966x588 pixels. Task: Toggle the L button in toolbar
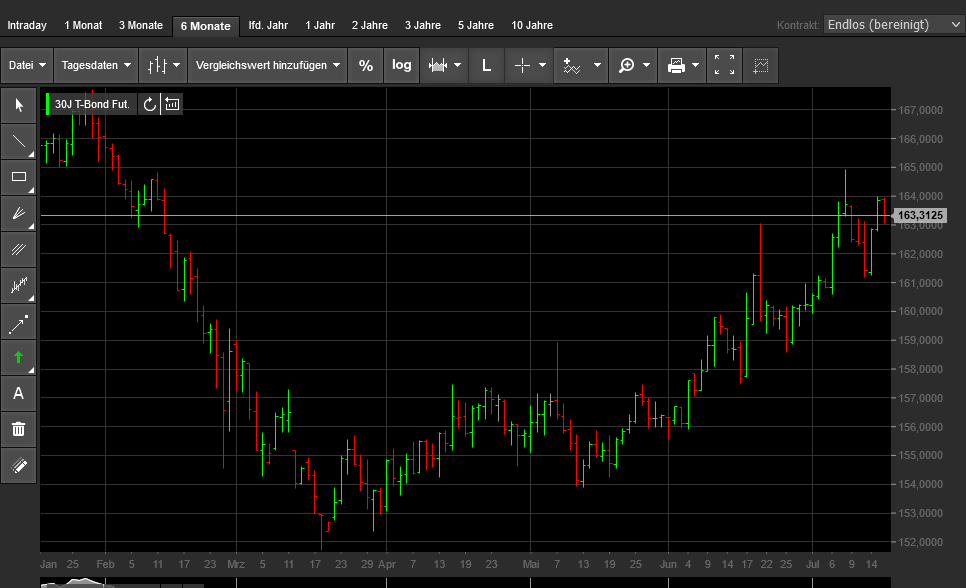(486, 65)
